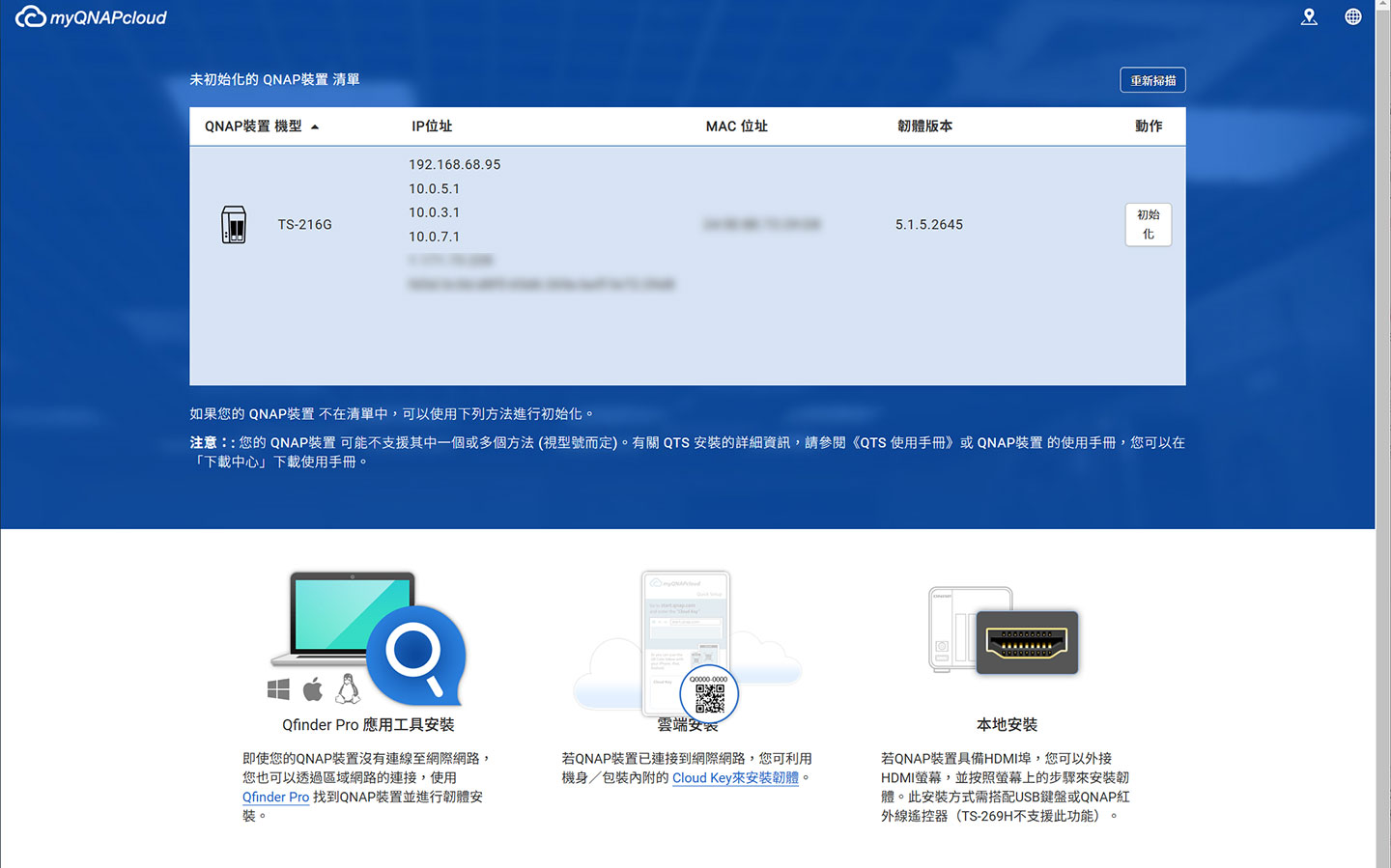
Task: Open the user account icon
Action: (1309, 16)
